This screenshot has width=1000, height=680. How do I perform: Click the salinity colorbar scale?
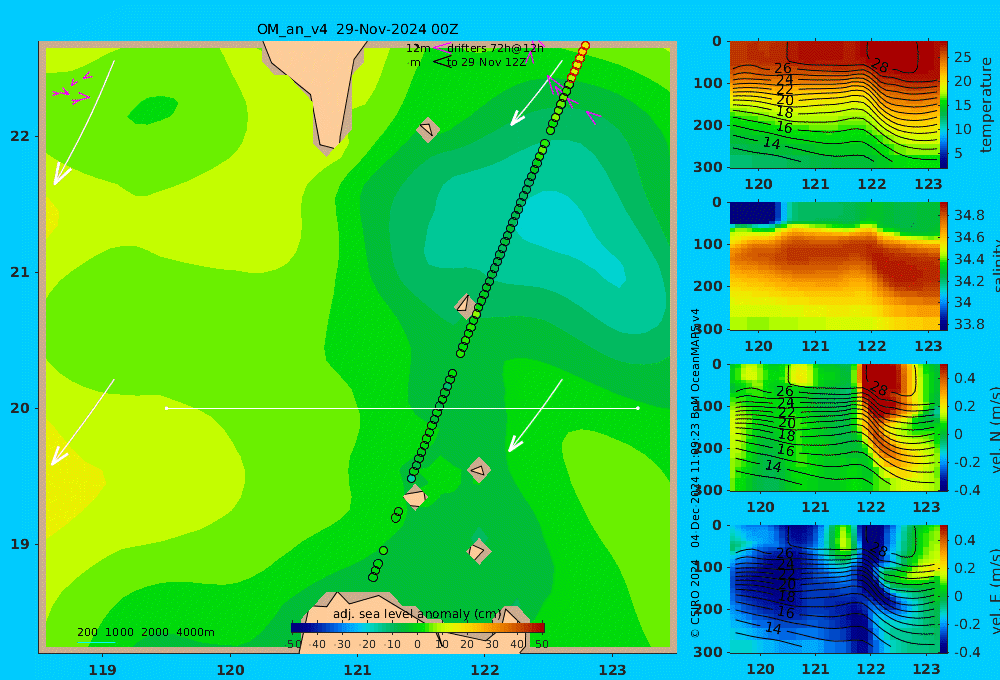[944, 266]
